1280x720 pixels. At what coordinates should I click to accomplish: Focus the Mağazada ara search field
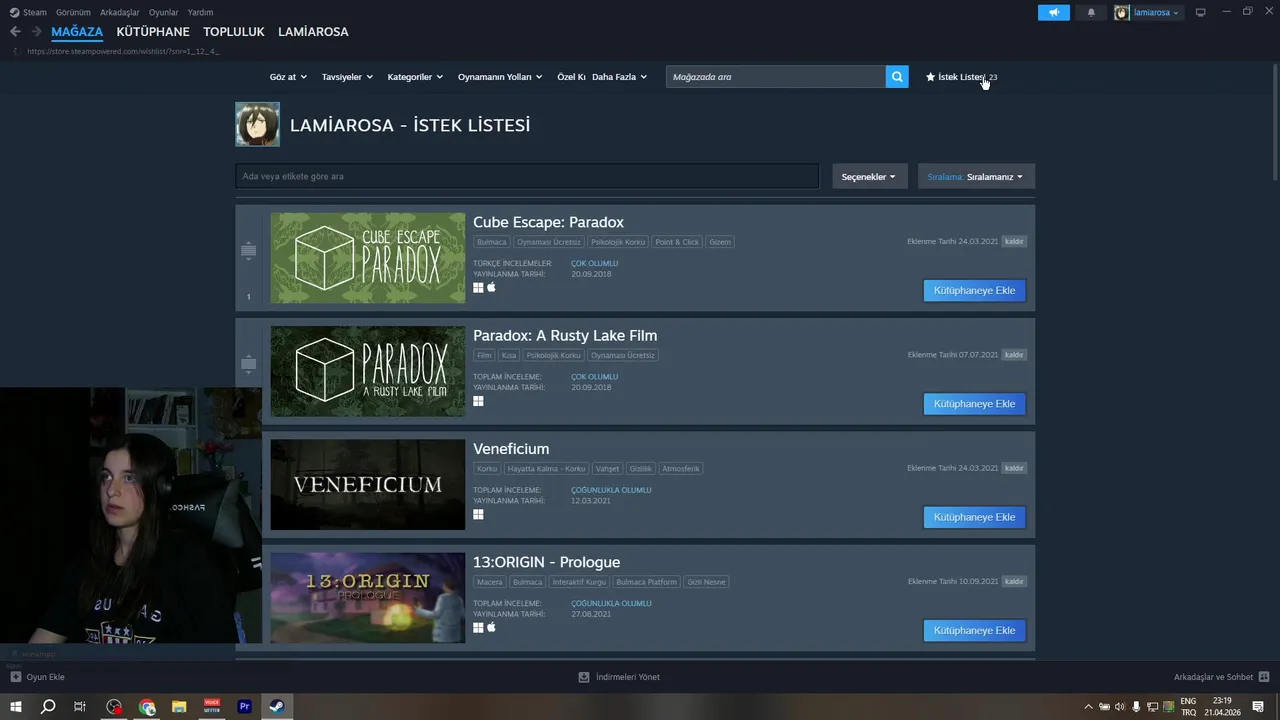tap(775, 77)
